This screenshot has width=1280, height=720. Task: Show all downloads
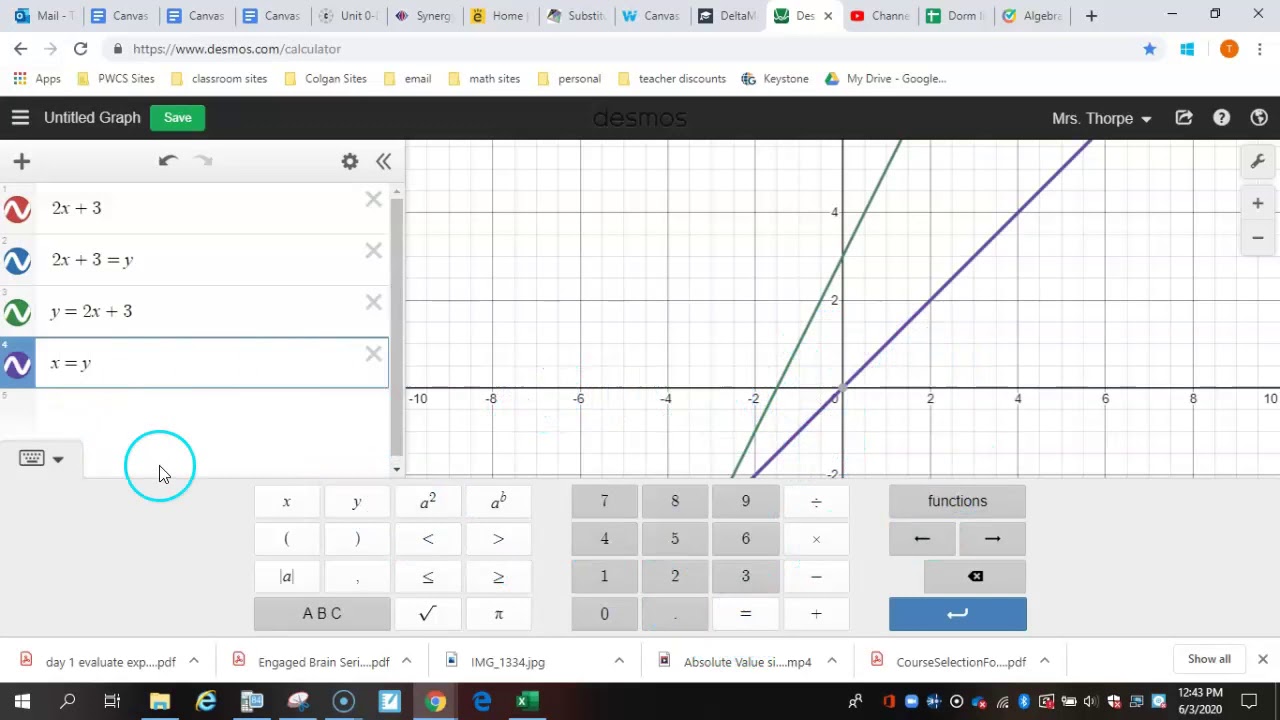point(1209,659)
